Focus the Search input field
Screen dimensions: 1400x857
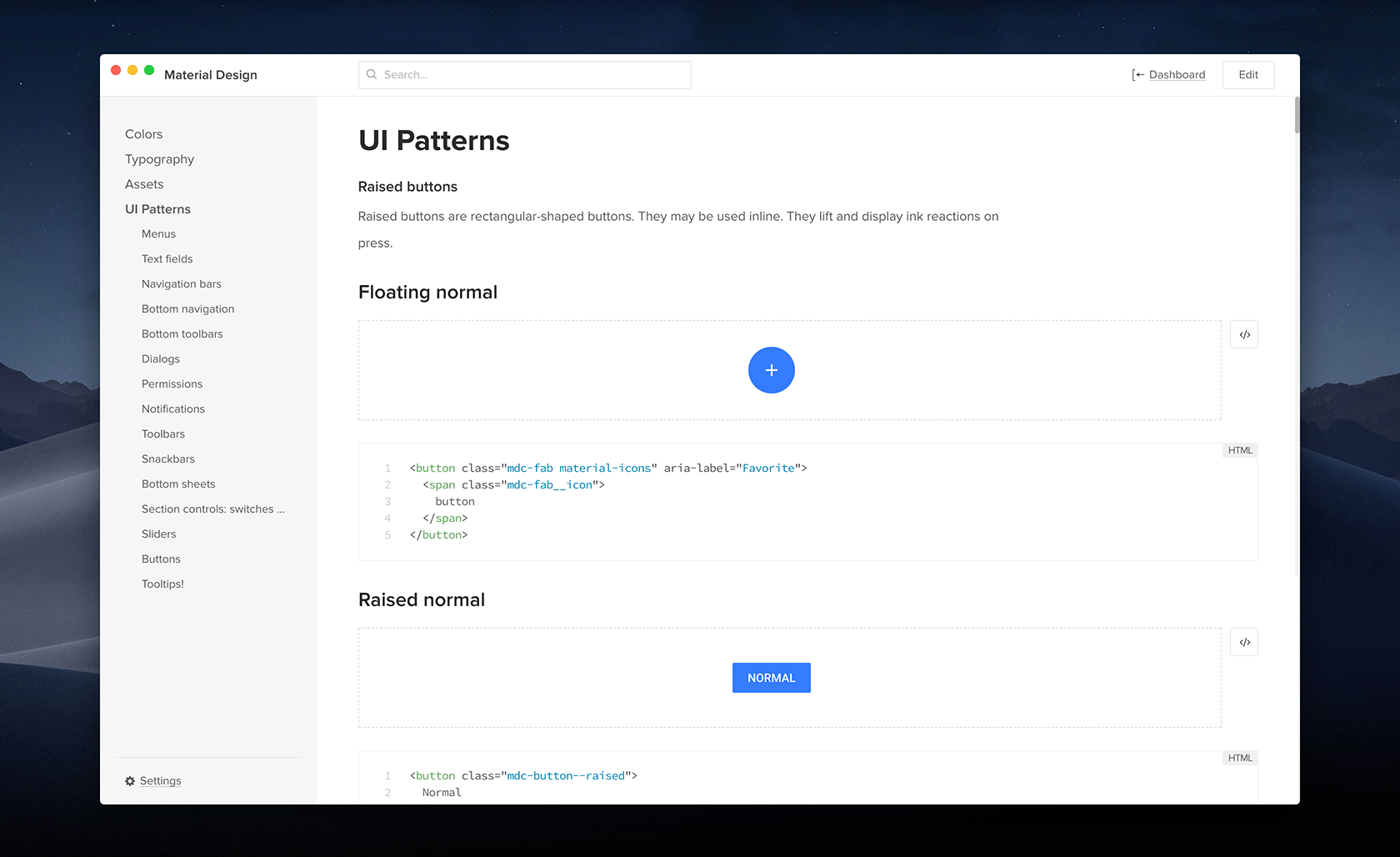coord(533,75)
